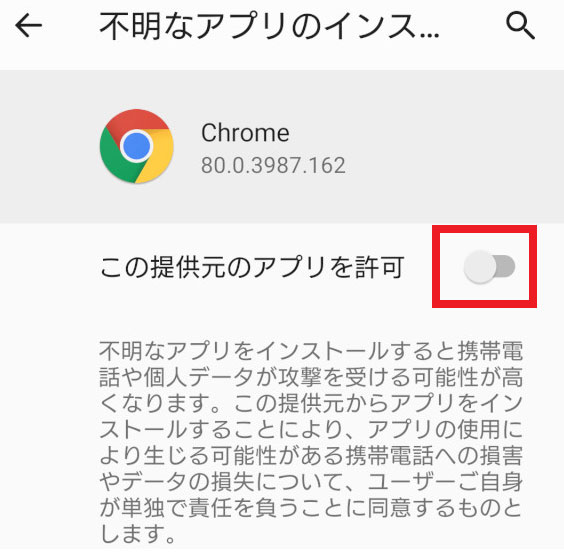Tap the red segment of Chrome logo
This screenshot has width=564, height=552.
pyautogui.click(x=137, y=120)
